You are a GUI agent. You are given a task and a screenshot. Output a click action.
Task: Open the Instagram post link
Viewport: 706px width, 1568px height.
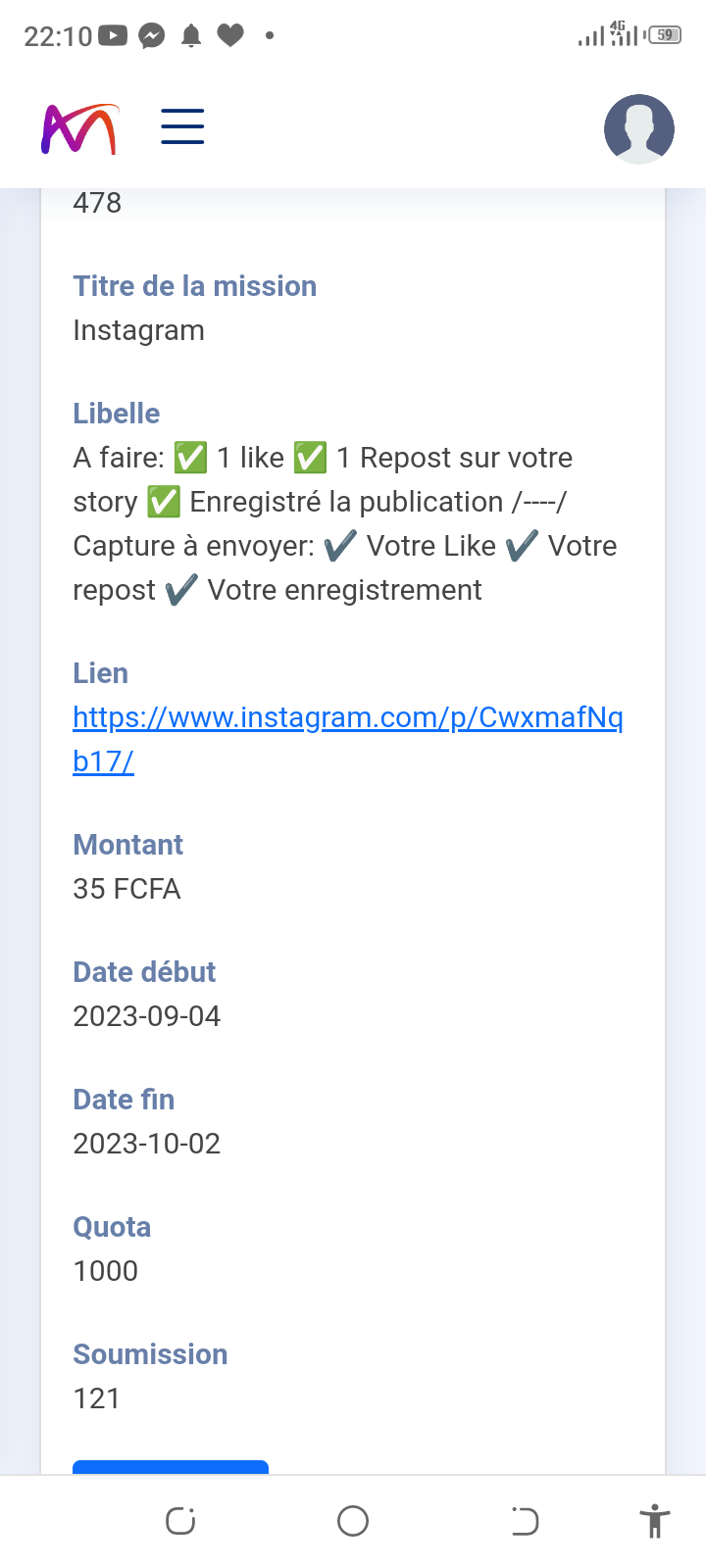pos(347,718)
